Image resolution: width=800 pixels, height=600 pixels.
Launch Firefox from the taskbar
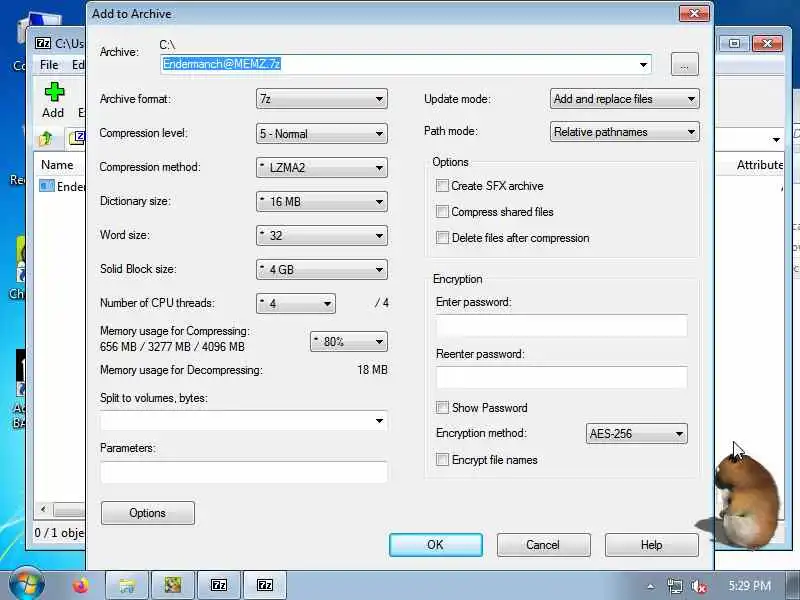(x=80, y=585)
